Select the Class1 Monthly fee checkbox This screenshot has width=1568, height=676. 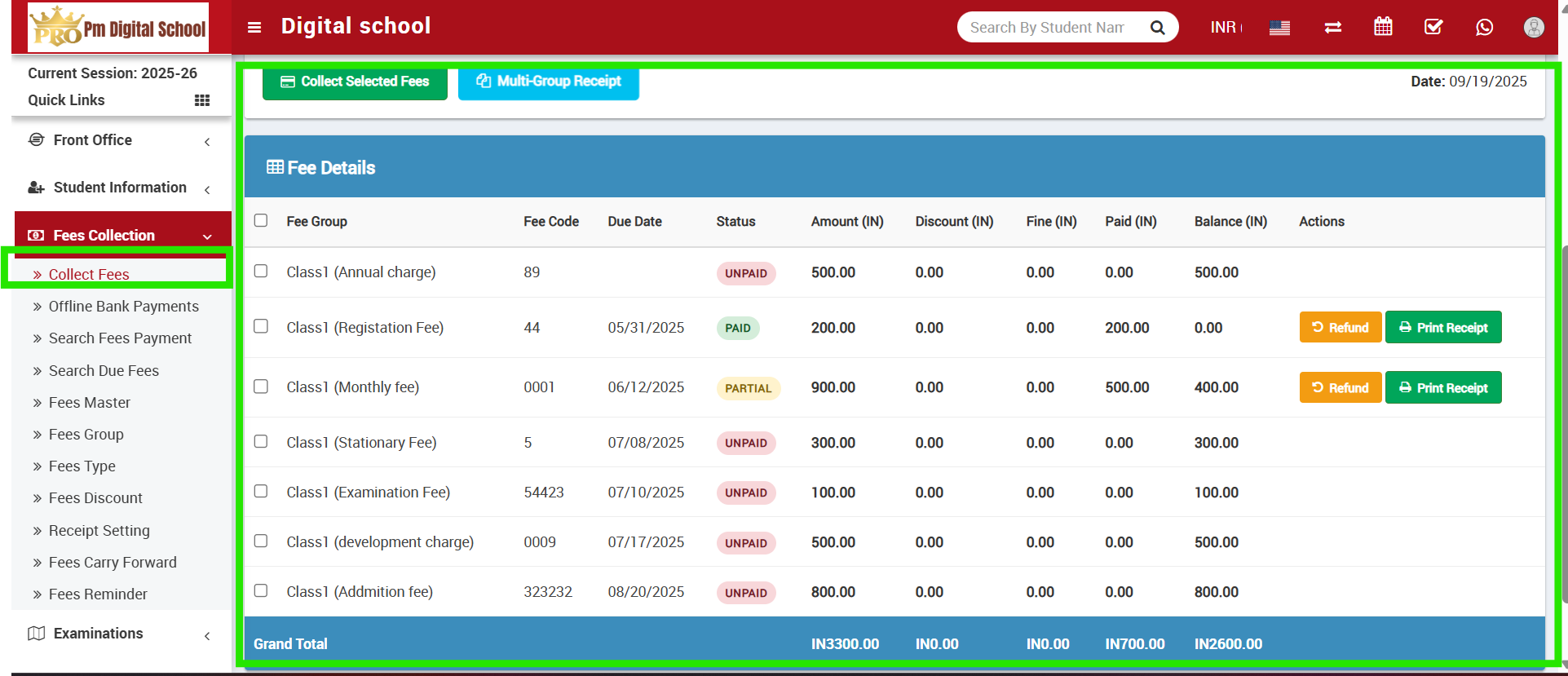tap(261, 387)
